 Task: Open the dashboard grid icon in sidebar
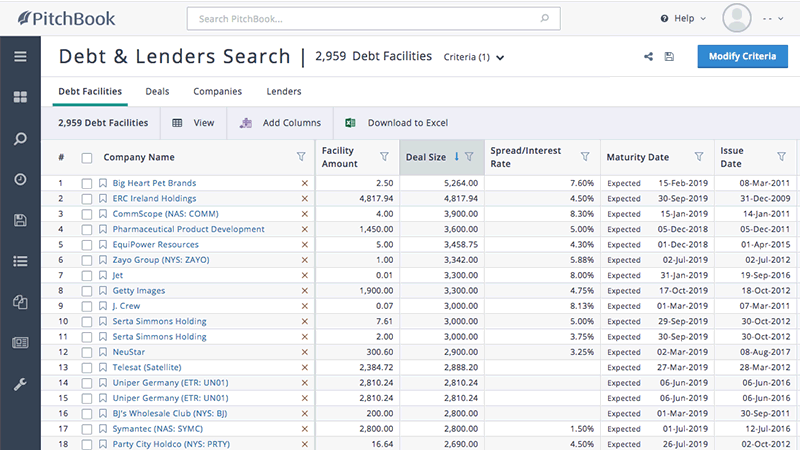[x=20, y=97]
